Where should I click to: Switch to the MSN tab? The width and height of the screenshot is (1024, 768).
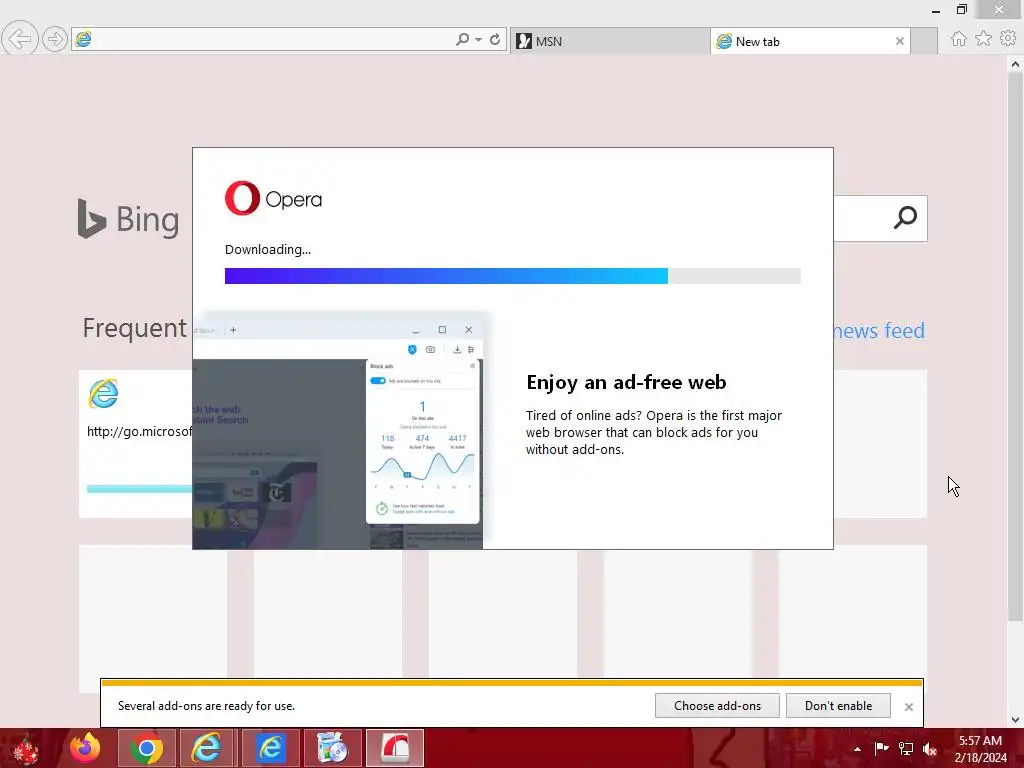tap(609, 41)
